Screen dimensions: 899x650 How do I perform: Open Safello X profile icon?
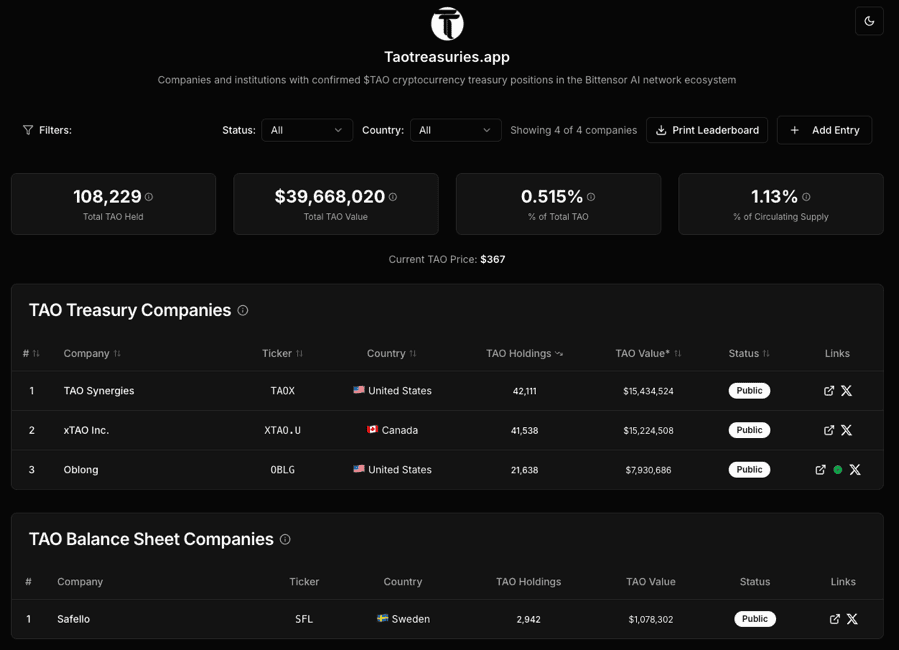pos(852,619)
